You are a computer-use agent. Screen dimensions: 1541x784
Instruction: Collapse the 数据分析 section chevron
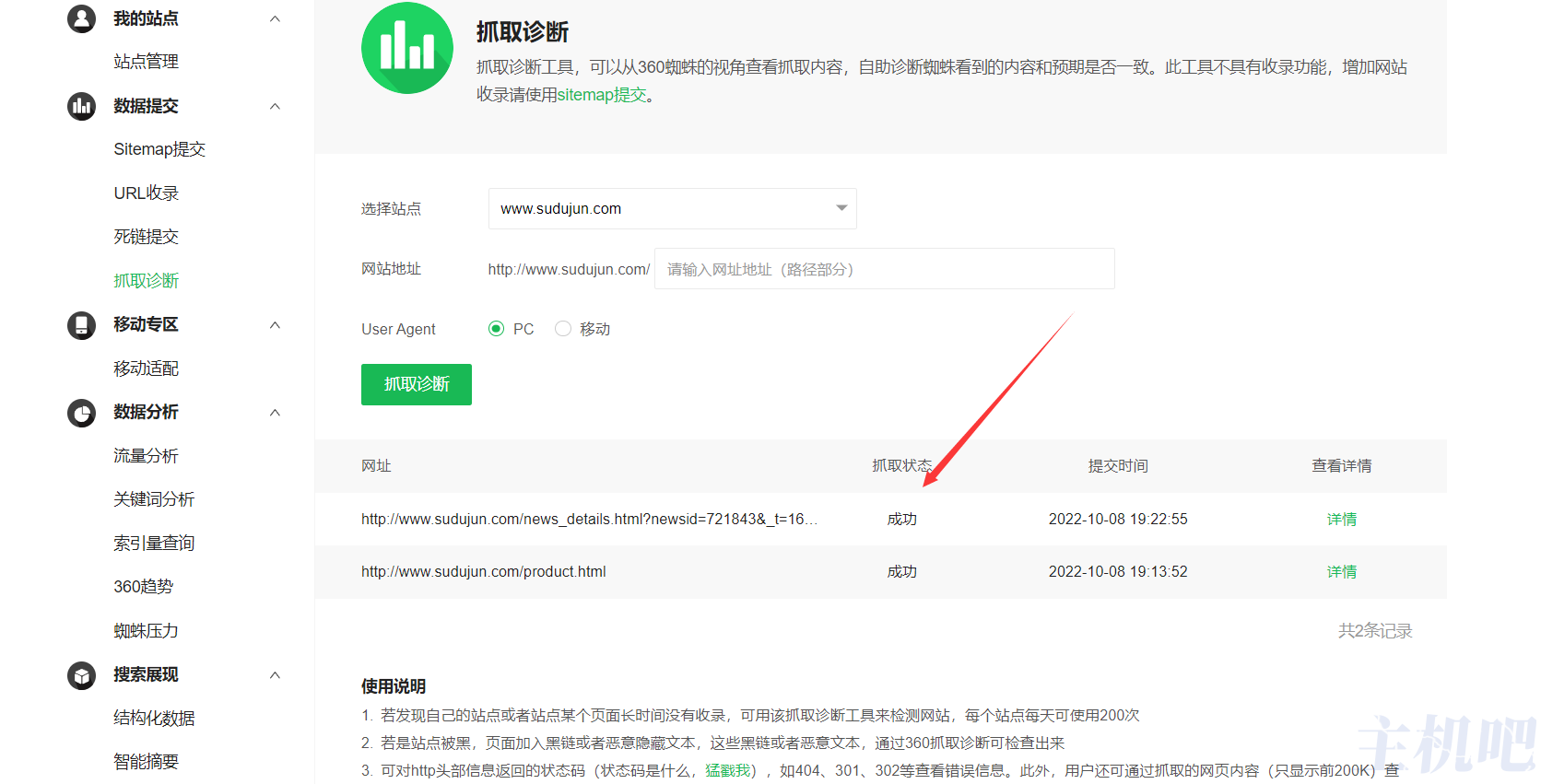coord(275,413)
